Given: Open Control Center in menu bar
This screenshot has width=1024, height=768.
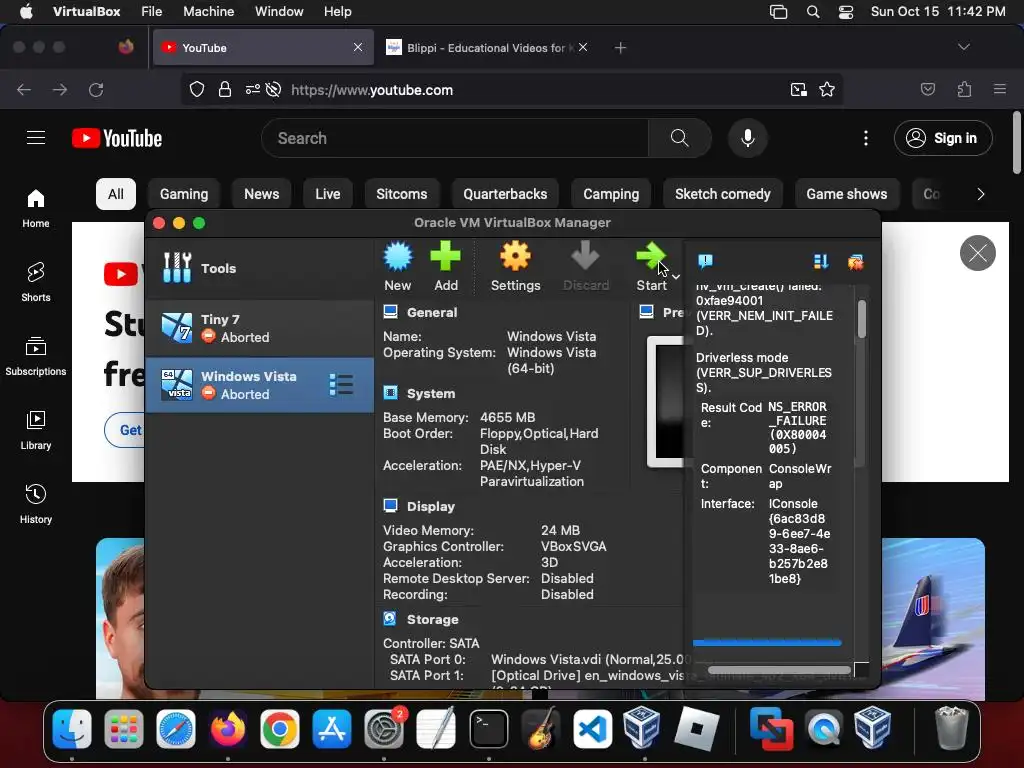Looking at the screenshot, I should [846, 12].
